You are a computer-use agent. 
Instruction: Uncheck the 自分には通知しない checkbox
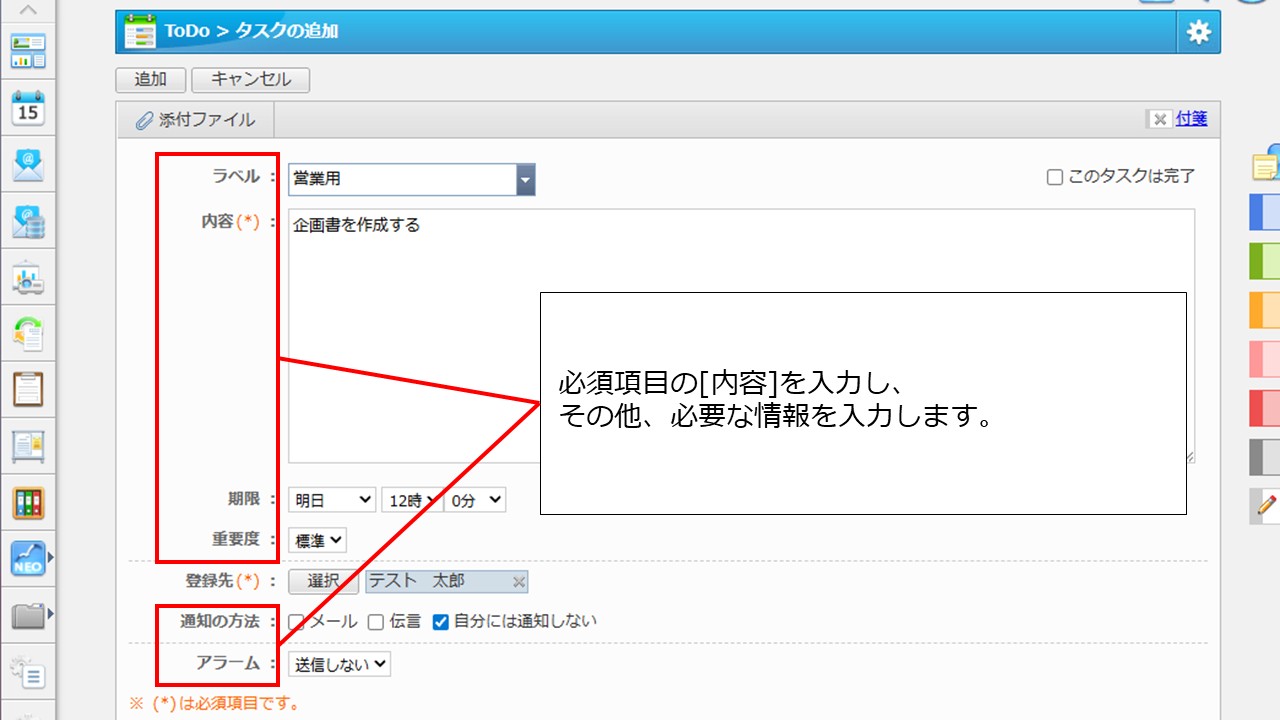[x=441, y=622]
